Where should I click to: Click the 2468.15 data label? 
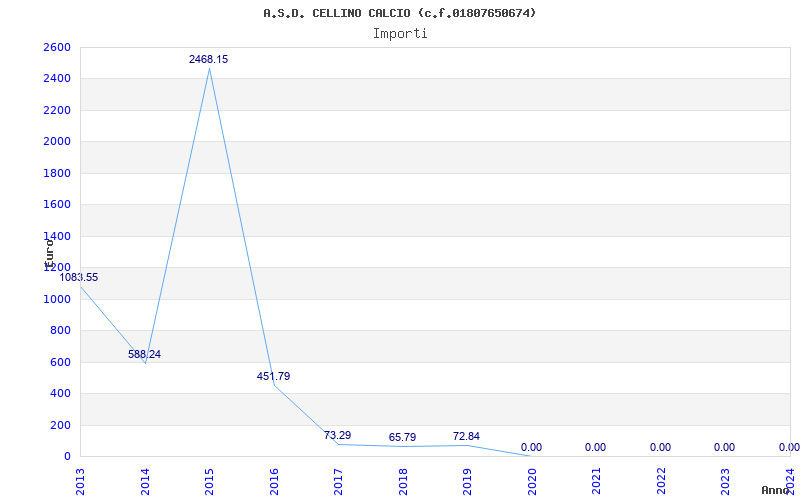pos(209,59)
